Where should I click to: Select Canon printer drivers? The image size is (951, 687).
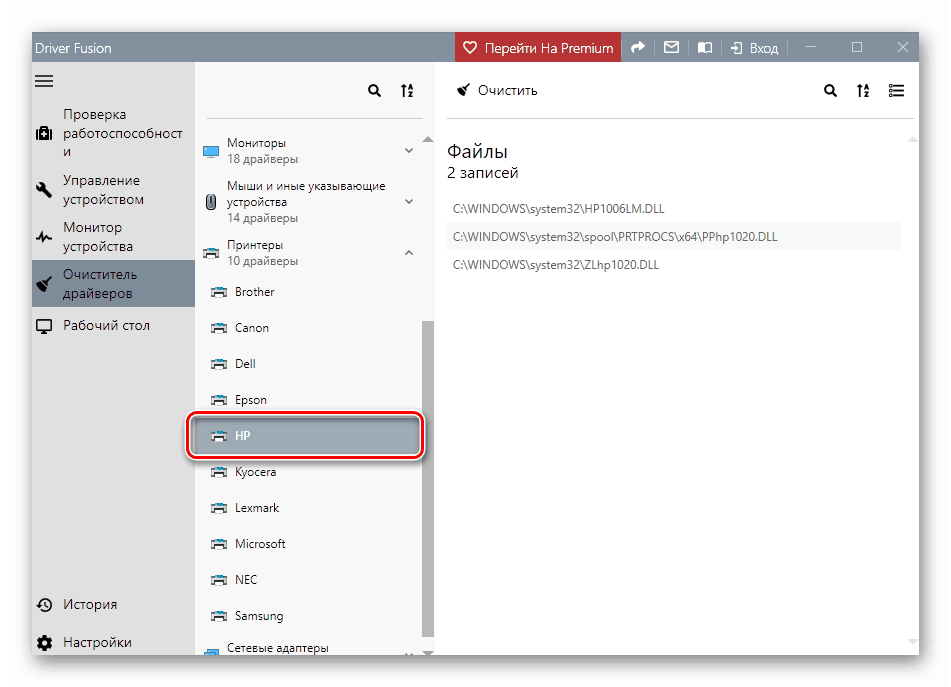[309, 328]
